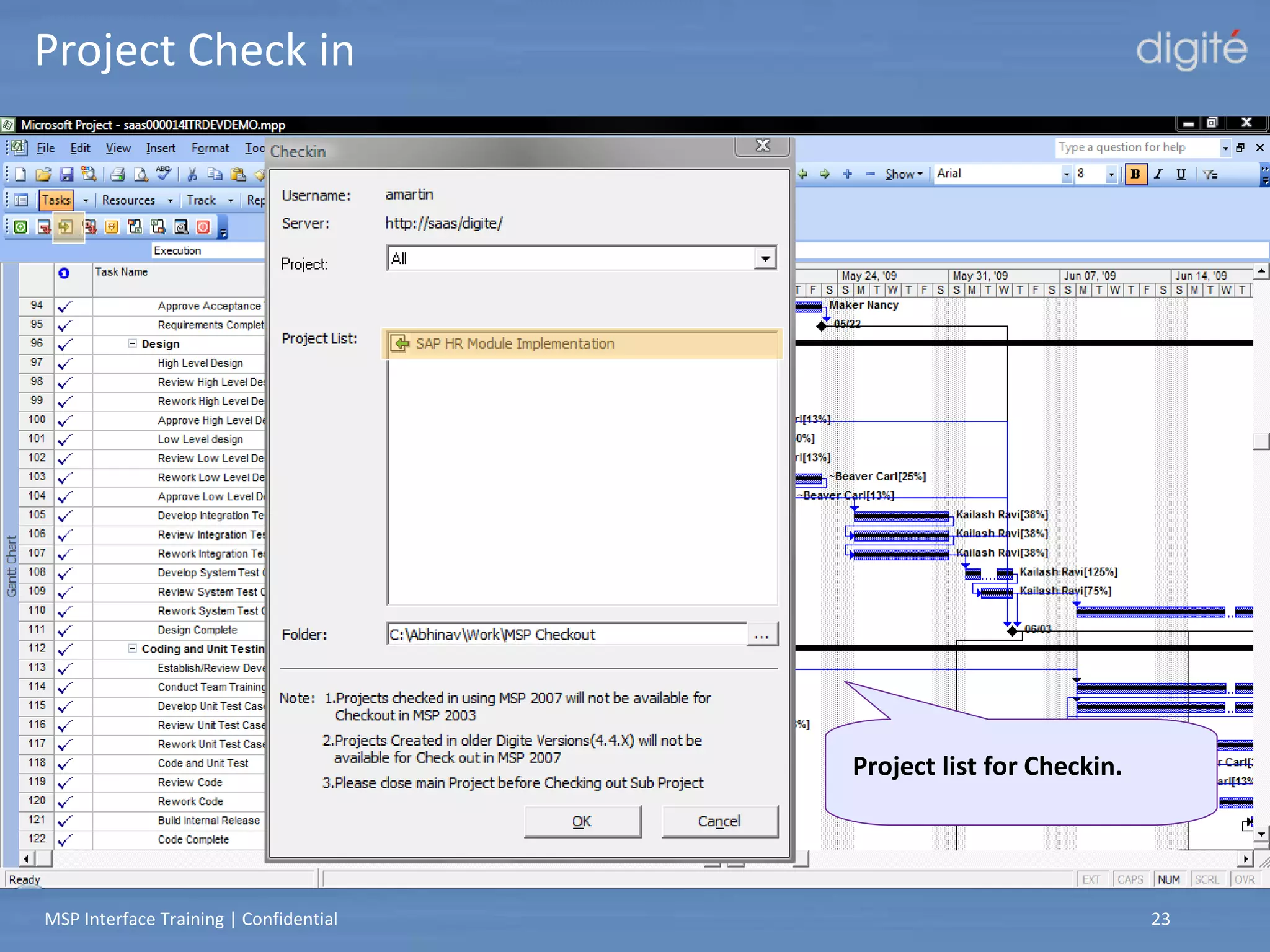
Task: Click the red-corner linked boxes icon
Action: [x=135, y=227]
